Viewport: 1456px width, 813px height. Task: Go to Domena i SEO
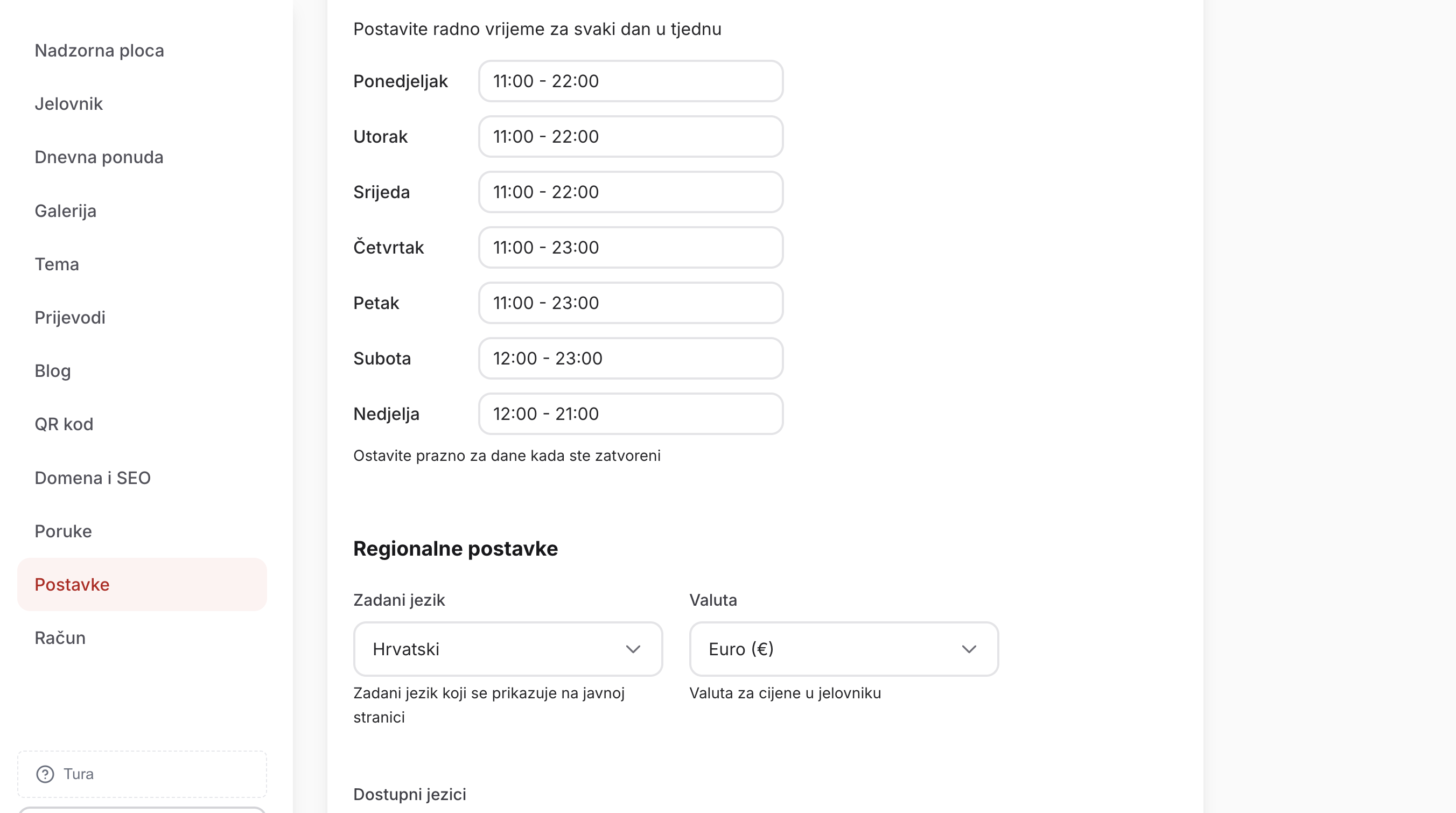click(x=93, y=478)
